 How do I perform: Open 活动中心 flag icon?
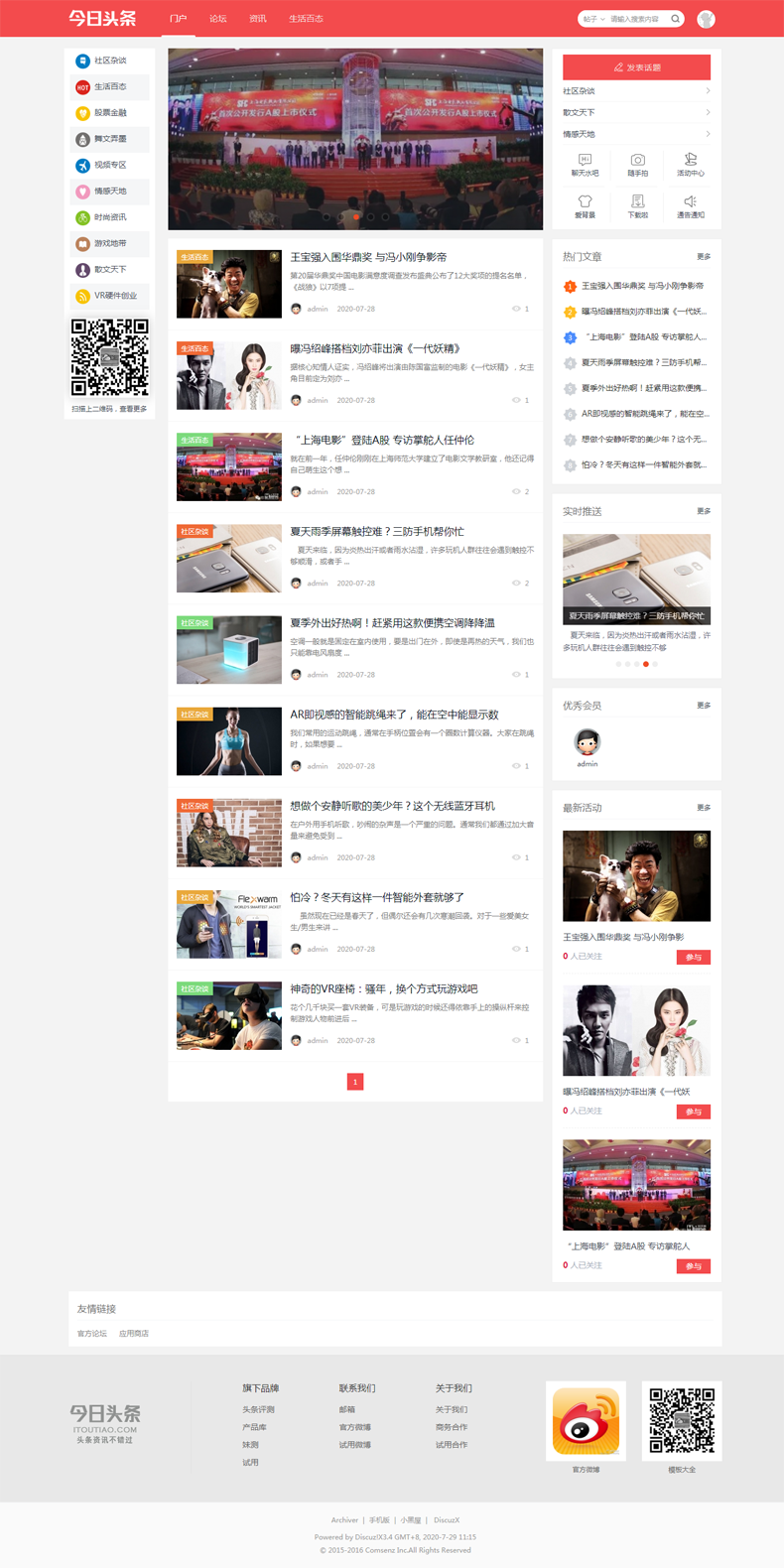(x=691, y=160)
